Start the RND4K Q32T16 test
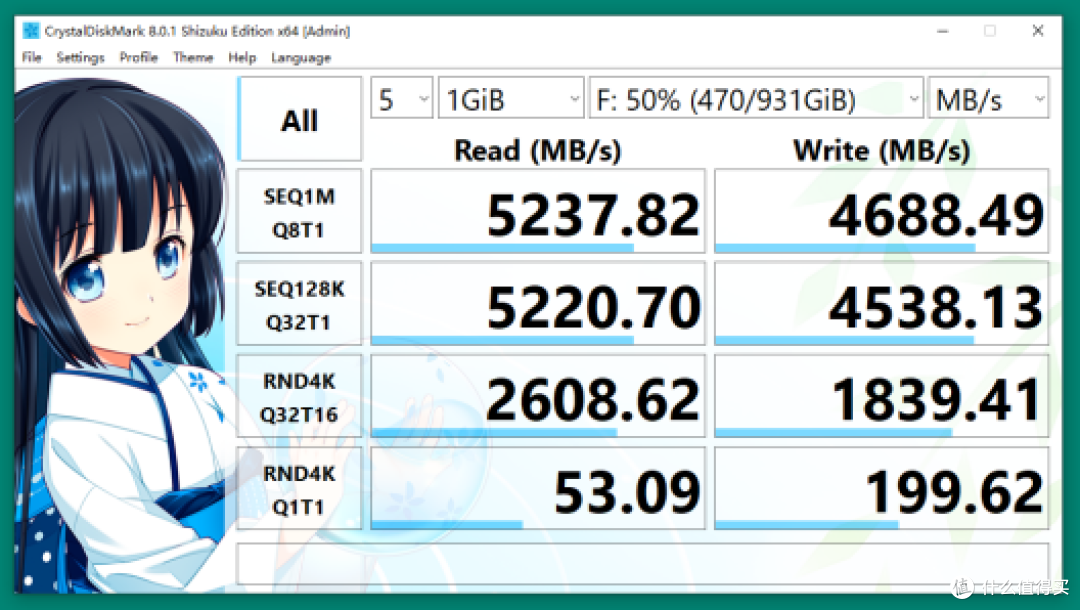 (299, 396)
